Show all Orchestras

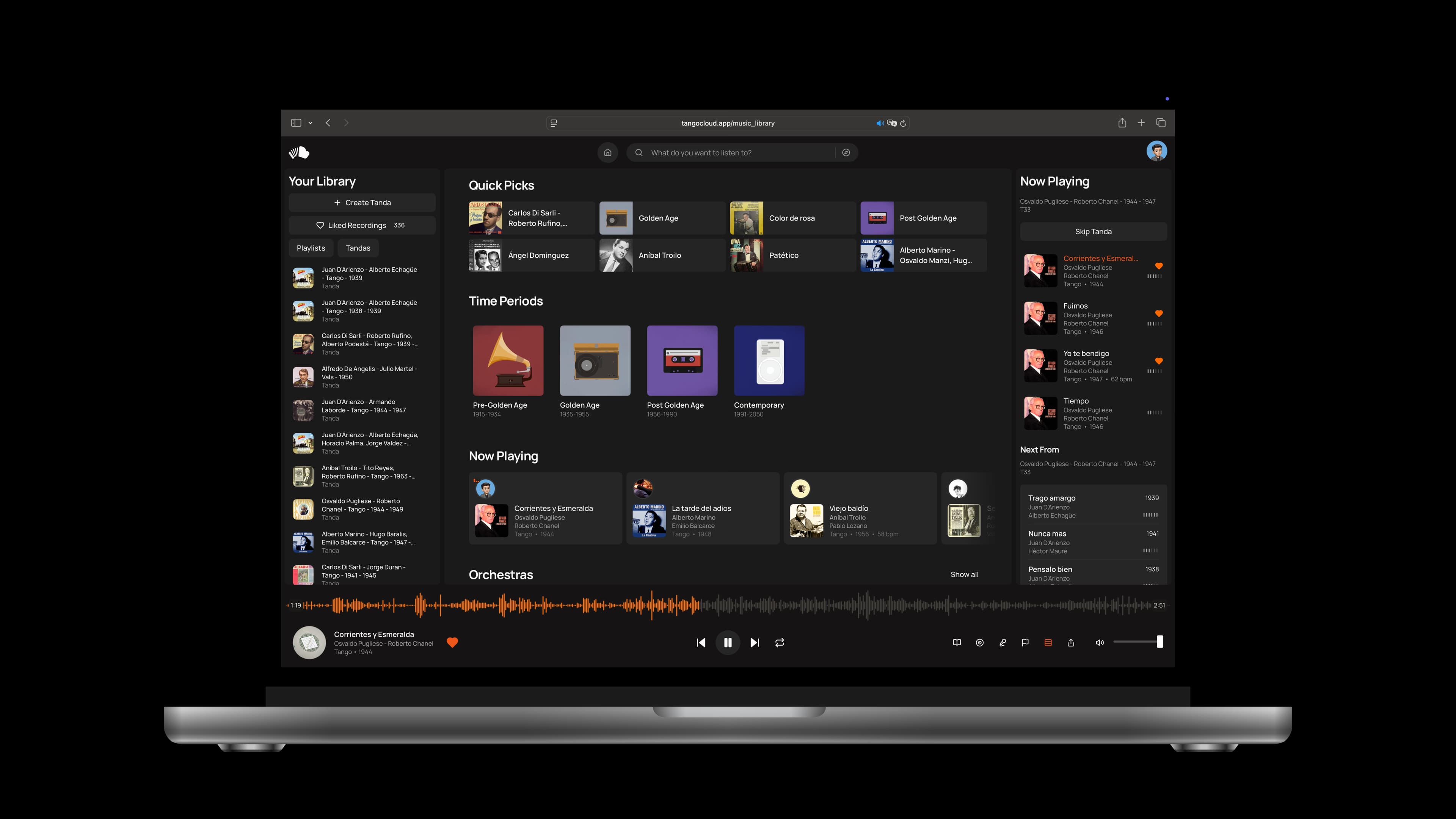pos(964,575)
